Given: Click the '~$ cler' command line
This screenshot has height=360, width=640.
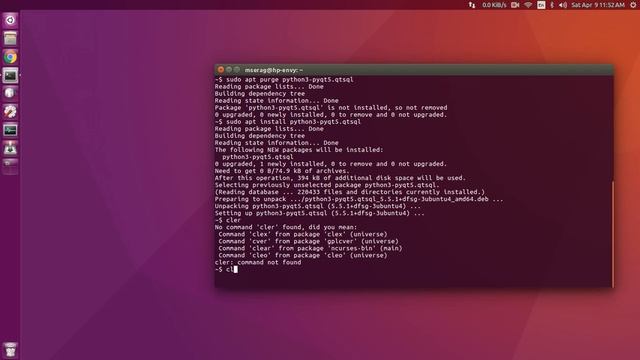Looking at the screenshot, I should [x=228, y=220].
